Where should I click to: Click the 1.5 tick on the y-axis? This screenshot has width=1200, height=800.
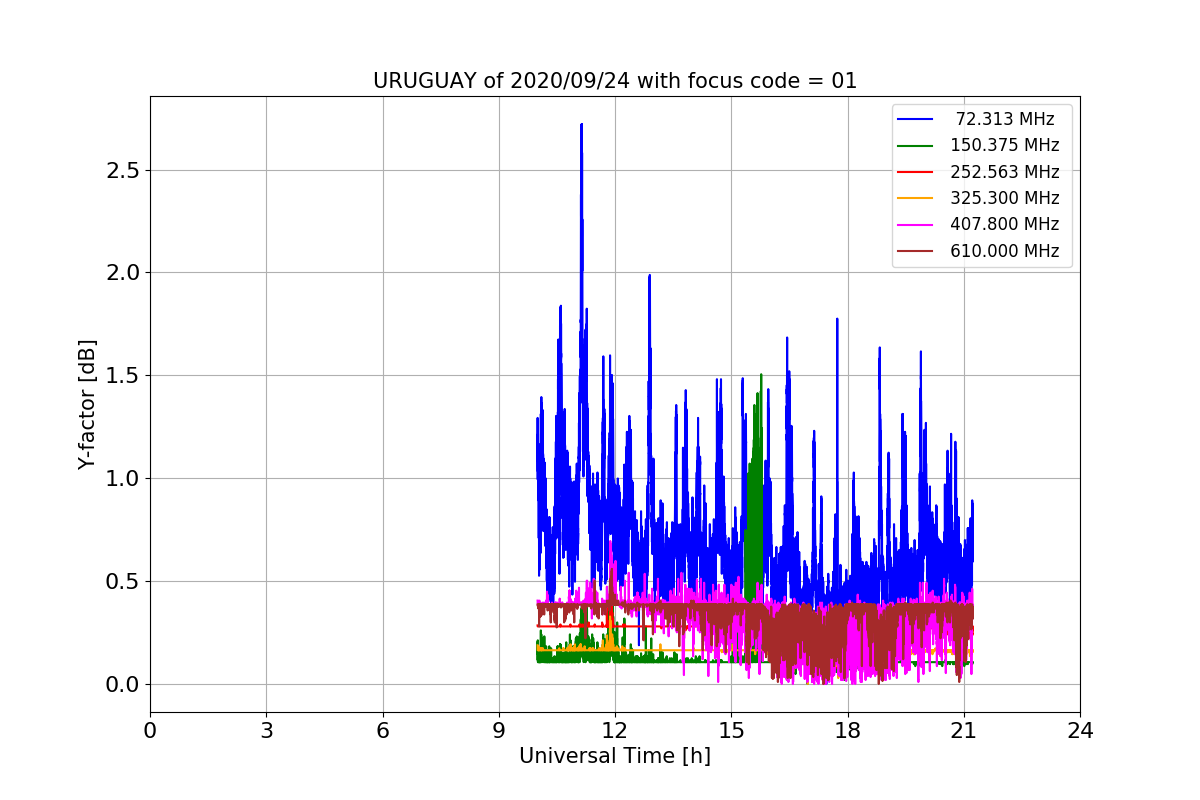click(x=124, y=376)
